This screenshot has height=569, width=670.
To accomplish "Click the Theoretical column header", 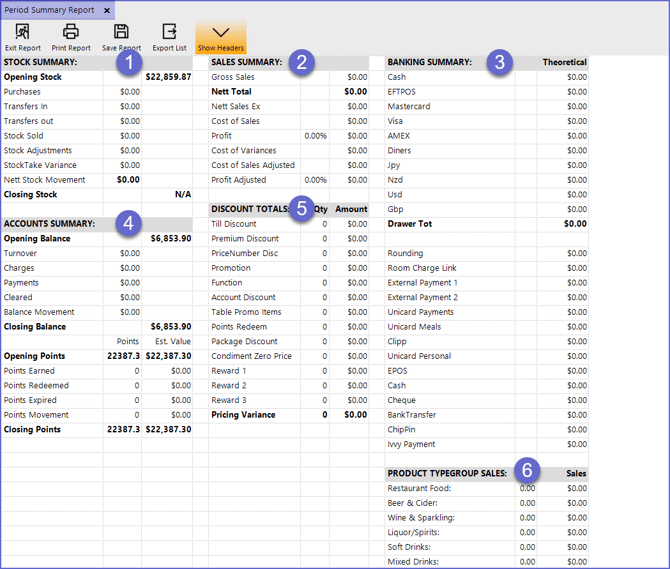I will (564, 62).
